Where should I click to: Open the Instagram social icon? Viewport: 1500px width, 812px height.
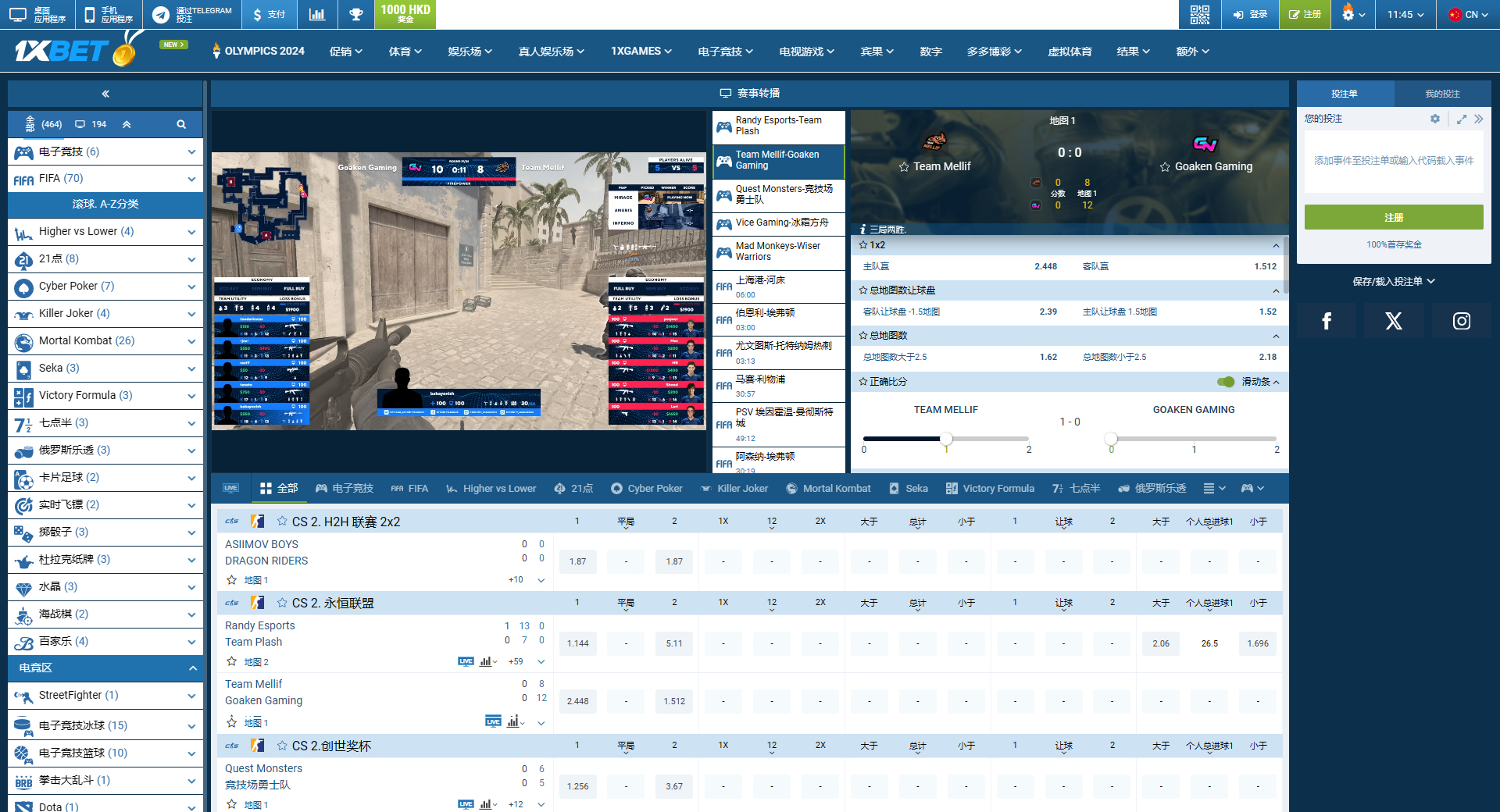tap(1461, 321)
